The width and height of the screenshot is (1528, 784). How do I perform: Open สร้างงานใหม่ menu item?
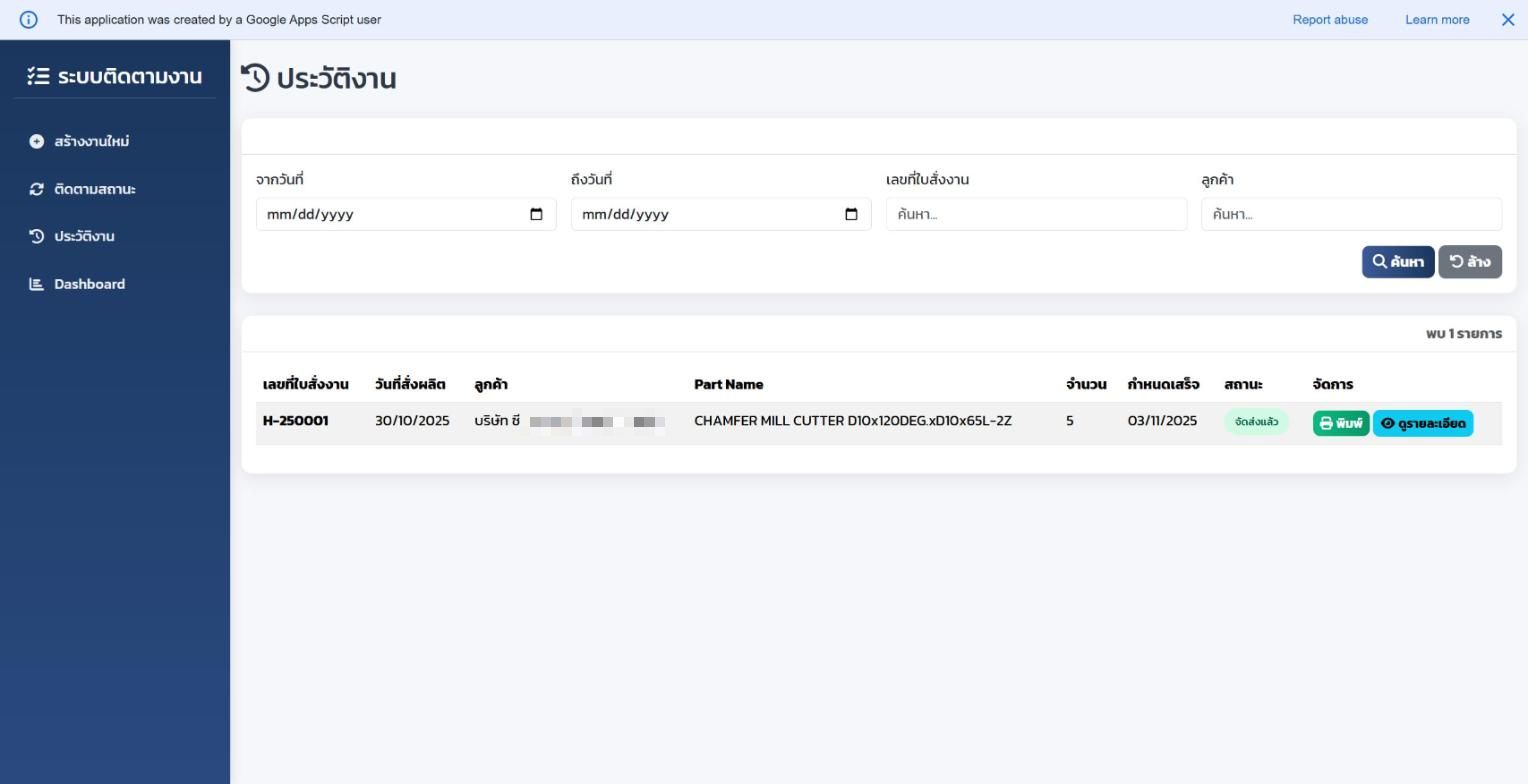point(115,142)
